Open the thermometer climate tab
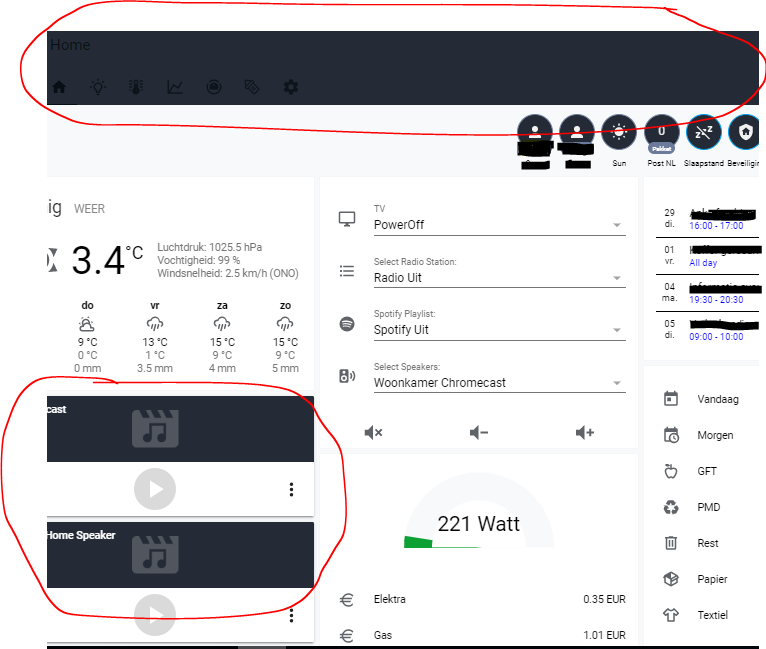The height and width of the screenshot is (649, 766). click(136, 87)
